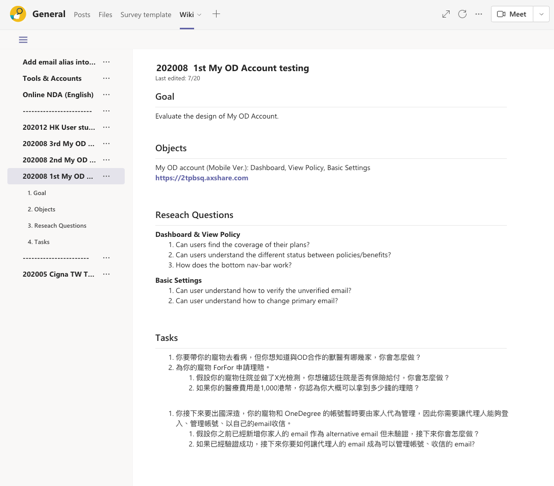Switch to Survey template tab
Viewport: 554px width, 486px height.
pyautogui.click(x=146, y=14)
